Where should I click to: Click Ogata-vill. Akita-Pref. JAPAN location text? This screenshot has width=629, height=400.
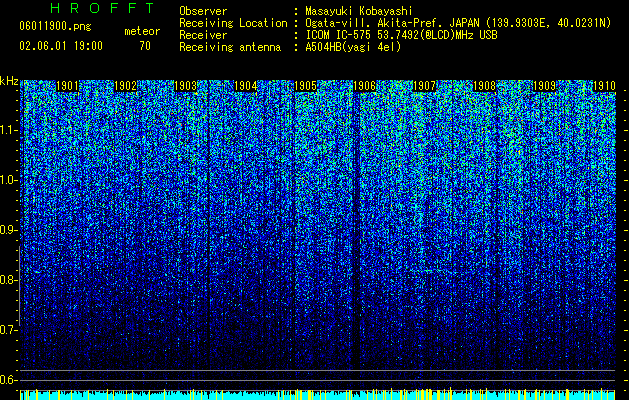[x=458, y=23]
